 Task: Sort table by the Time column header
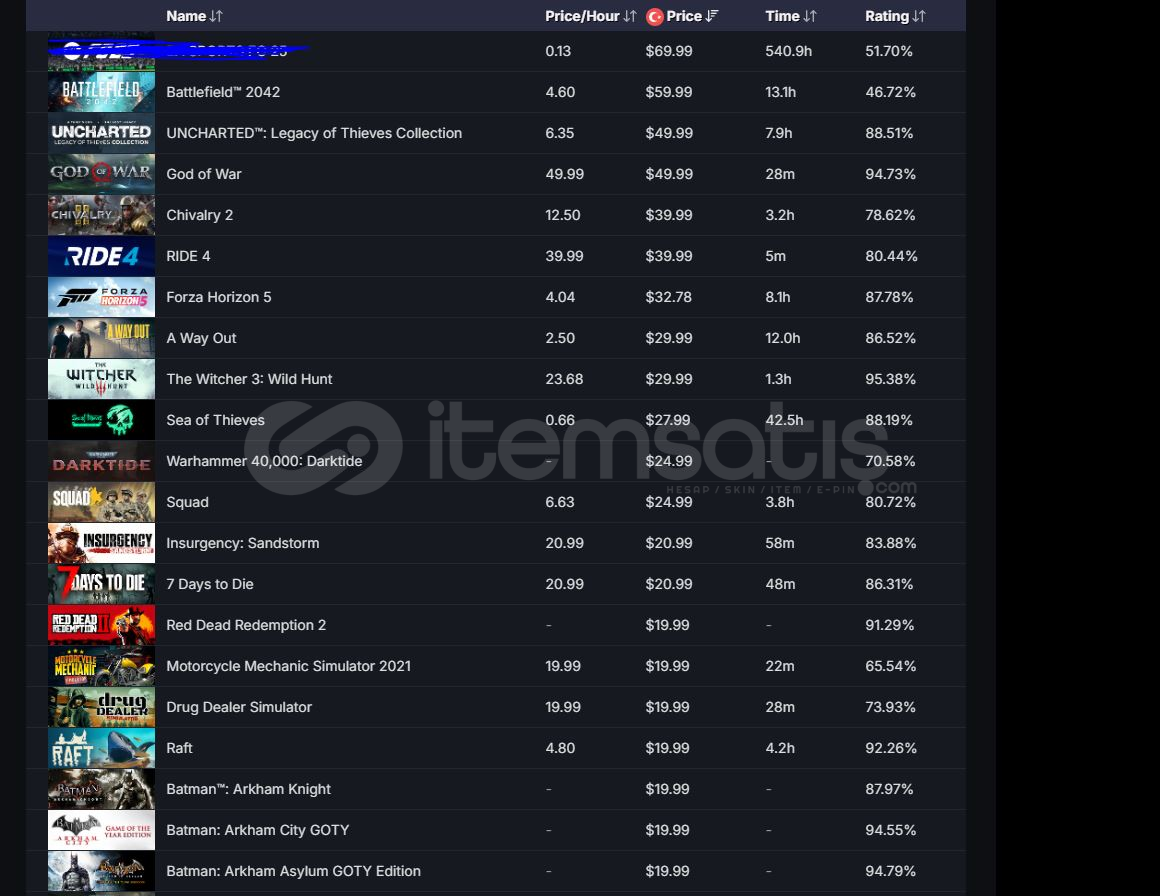point(782,16)
